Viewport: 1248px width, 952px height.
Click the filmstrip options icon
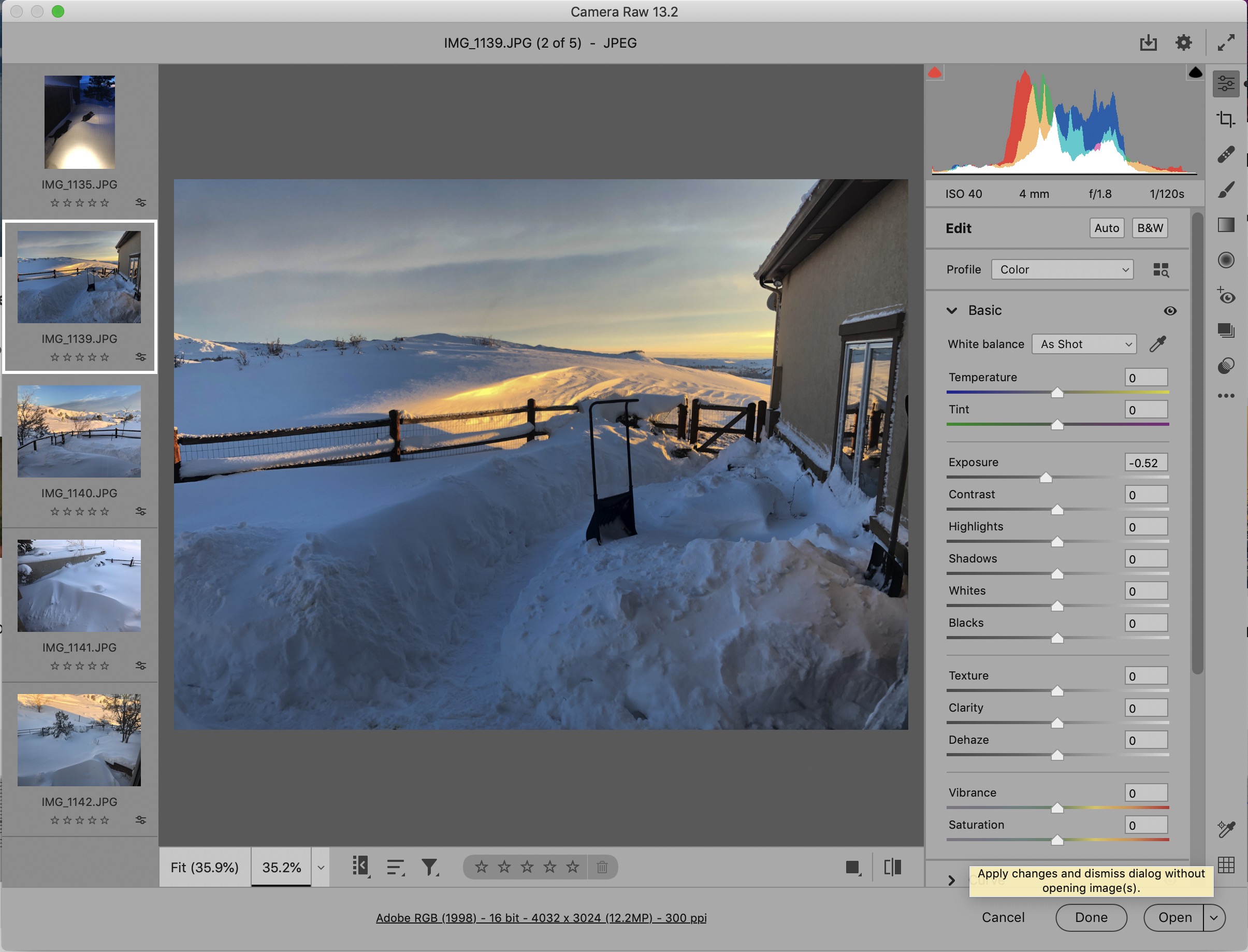coord(361,867)
